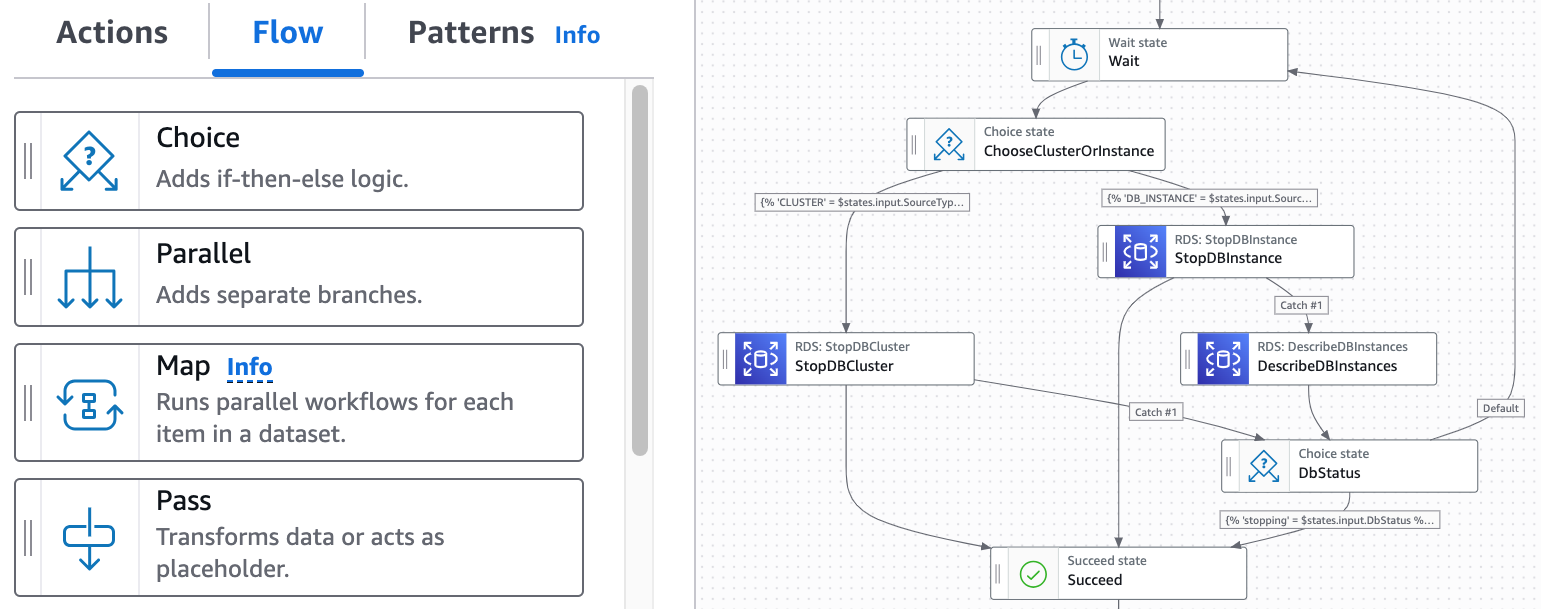Grab the DbStatus node drag handle

pos(1230,466)
